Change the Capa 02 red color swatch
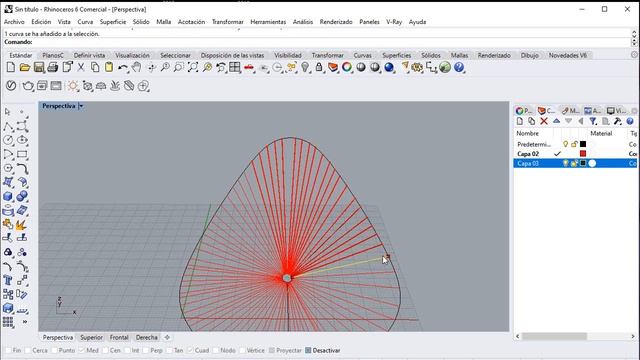Screen dimensions: 640x360 583,154
